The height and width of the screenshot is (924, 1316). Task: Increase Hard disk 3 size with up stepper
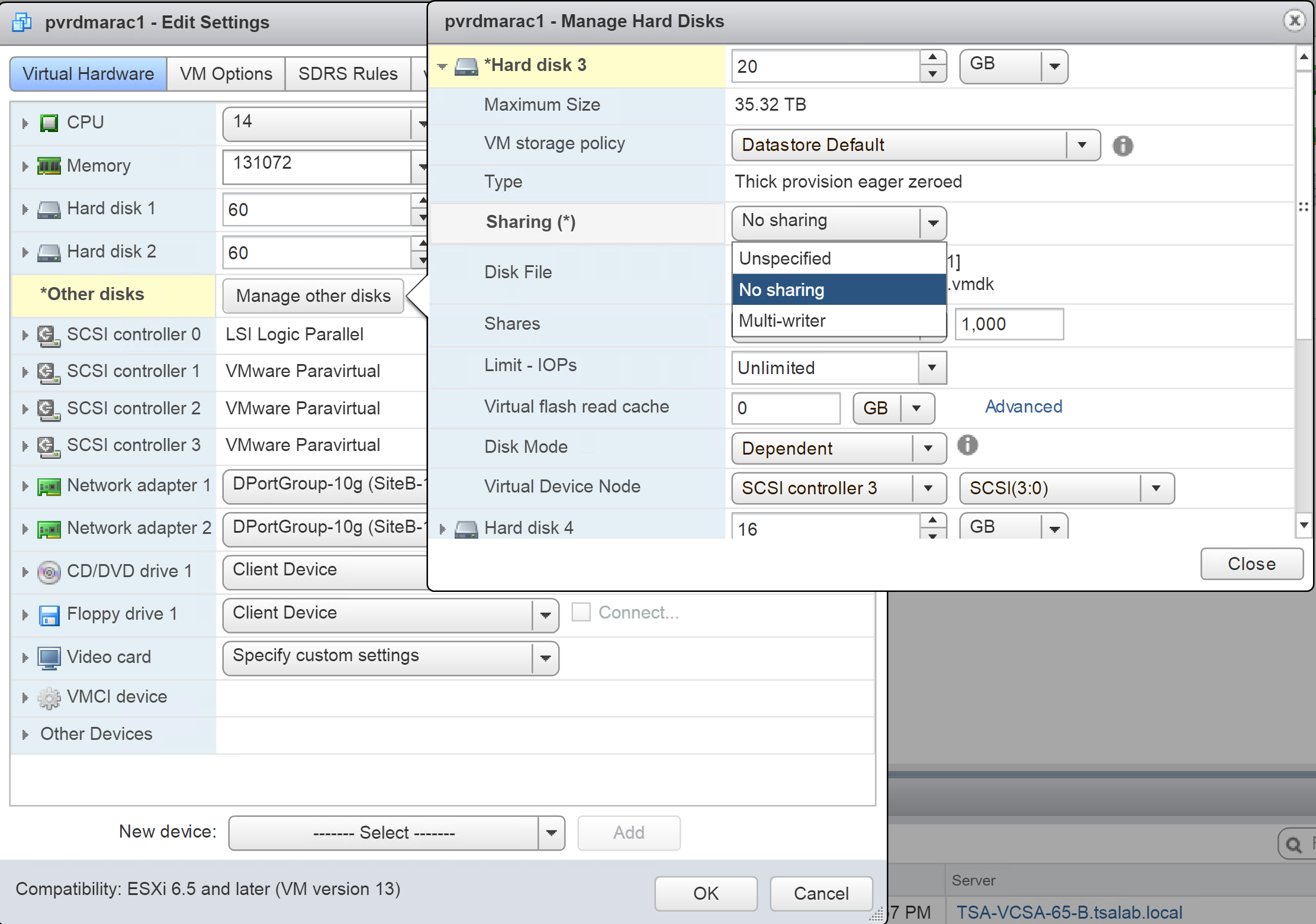(x=933, y=57)
